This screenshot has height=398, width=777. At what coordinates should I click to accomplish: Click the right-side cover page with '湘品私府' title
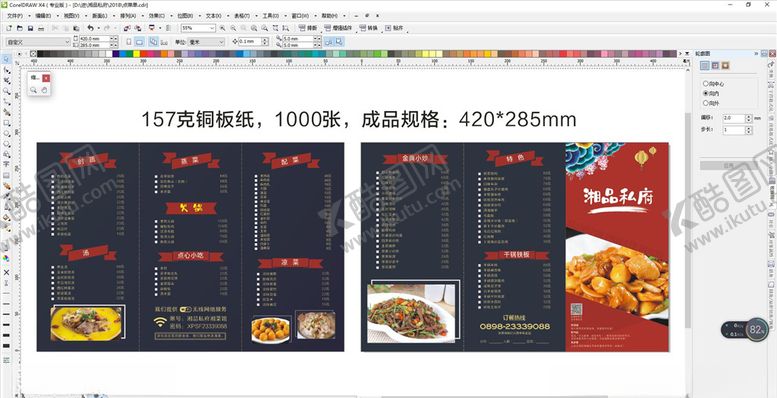pos(617,247)
